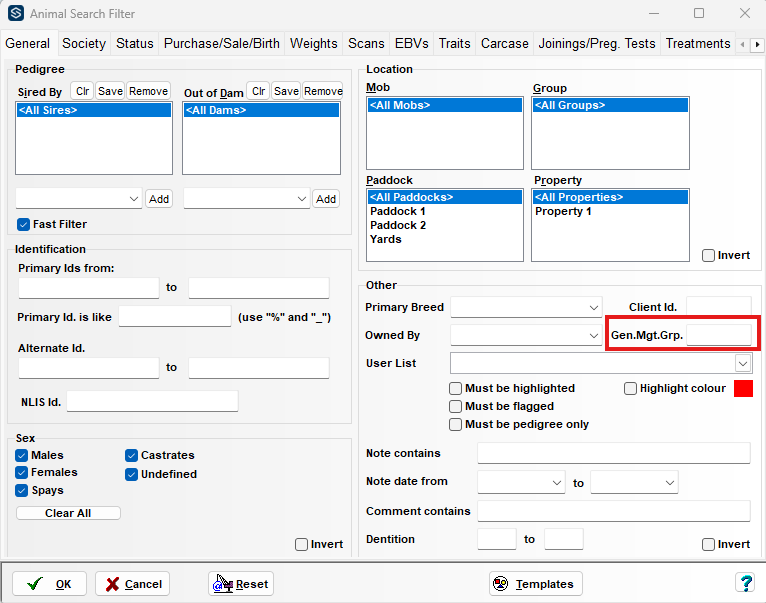Click the app icon in title bar
The image size is (766, 603).
click(15, 14)
